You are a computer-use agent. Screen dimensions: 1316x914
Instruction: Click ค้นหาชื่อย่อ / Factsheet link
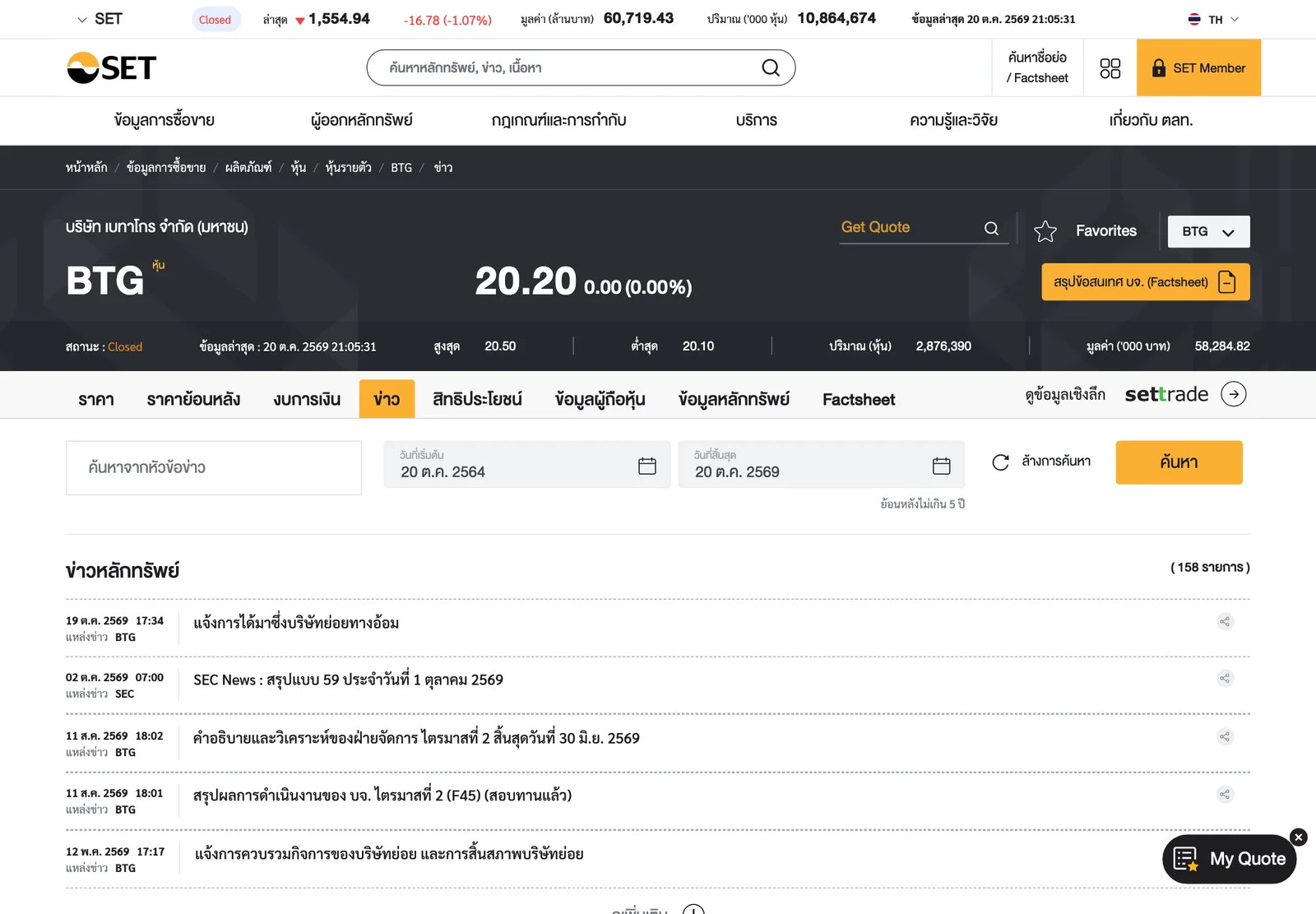pos(1037,67)
